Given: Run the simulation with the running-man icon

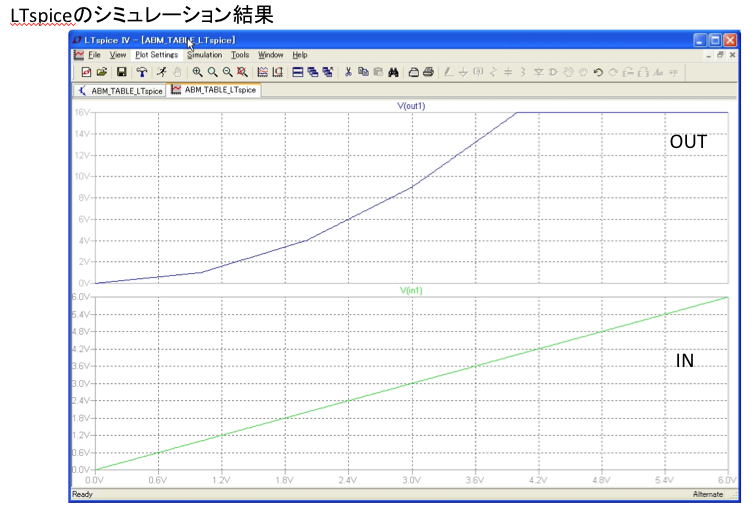Looking at the screenshot, I should pyautogui.click(x=162, y=72).
